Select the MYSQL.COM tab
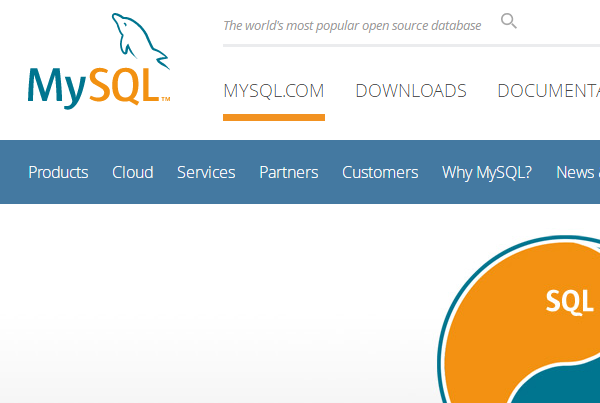Viewport: 600px width, 403px height. pyautogui.click(x=274, y=91)
